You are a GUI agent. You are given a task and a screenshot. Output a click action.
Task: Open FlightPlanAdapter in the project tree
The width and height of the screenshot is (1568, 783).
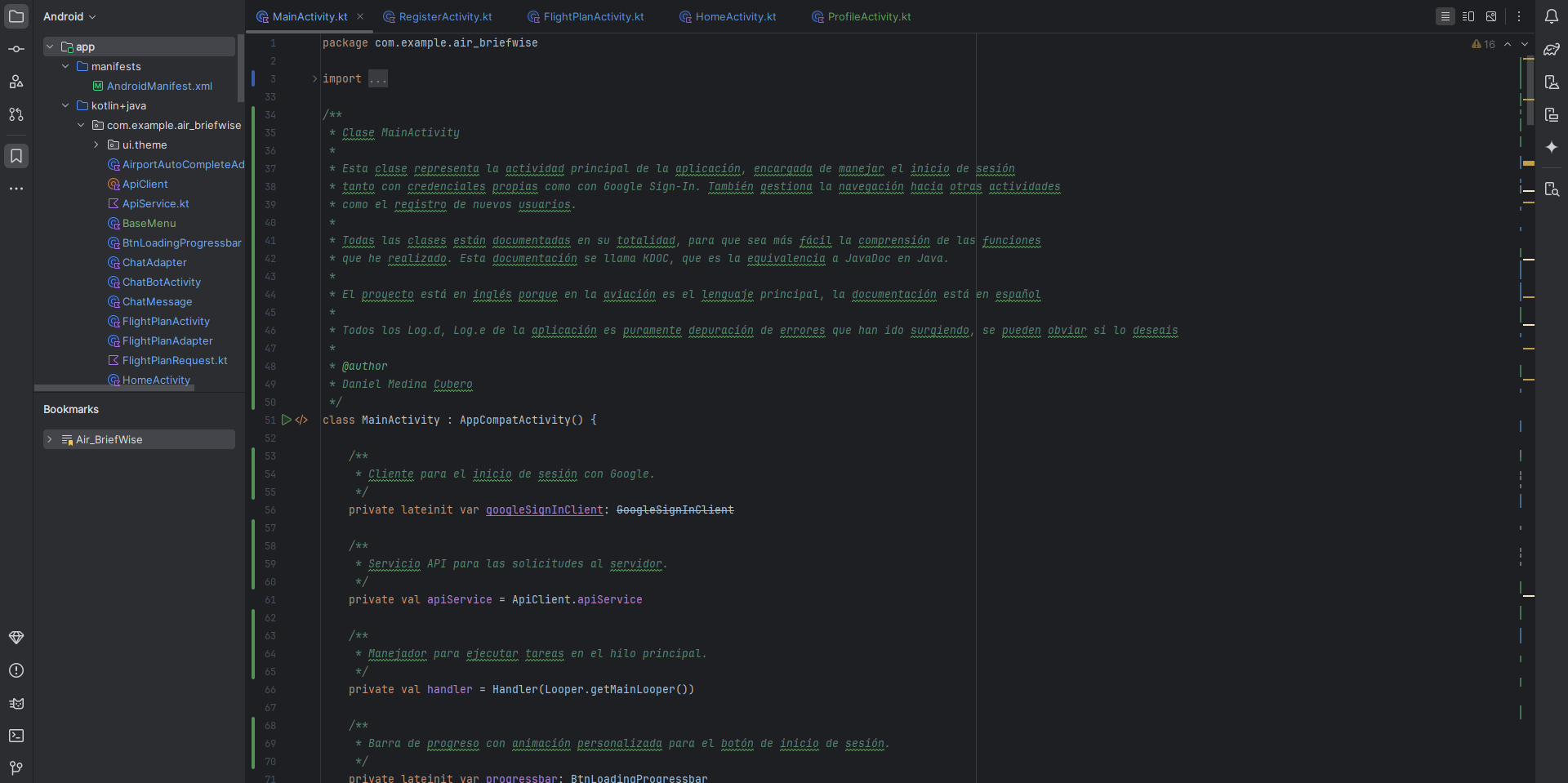tap(160, 340)
